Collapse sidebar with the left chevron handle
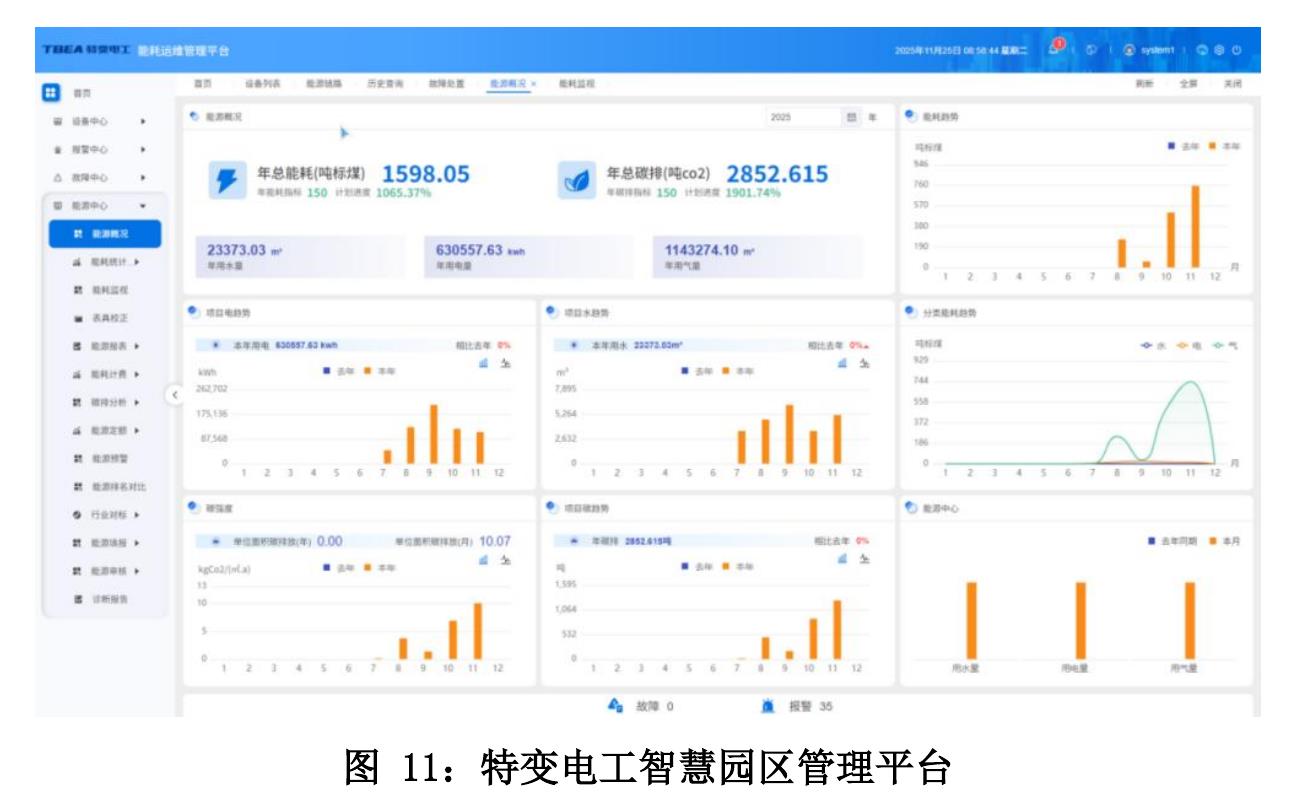The width and height of the screenshot is (1308, 806). coord(175,395)
